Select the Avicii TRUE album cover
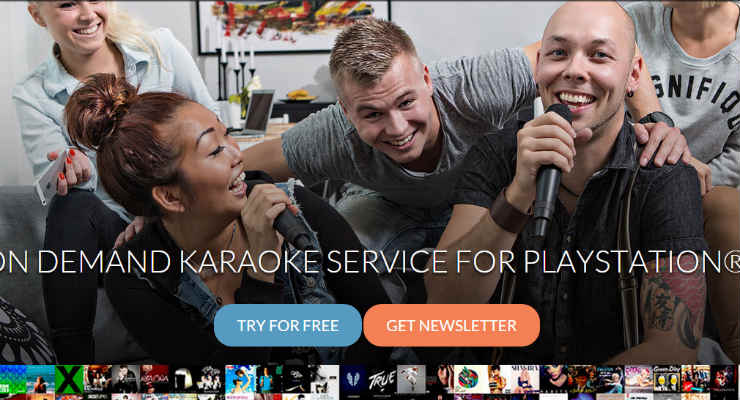740x400 pixels. pos(382,379)
